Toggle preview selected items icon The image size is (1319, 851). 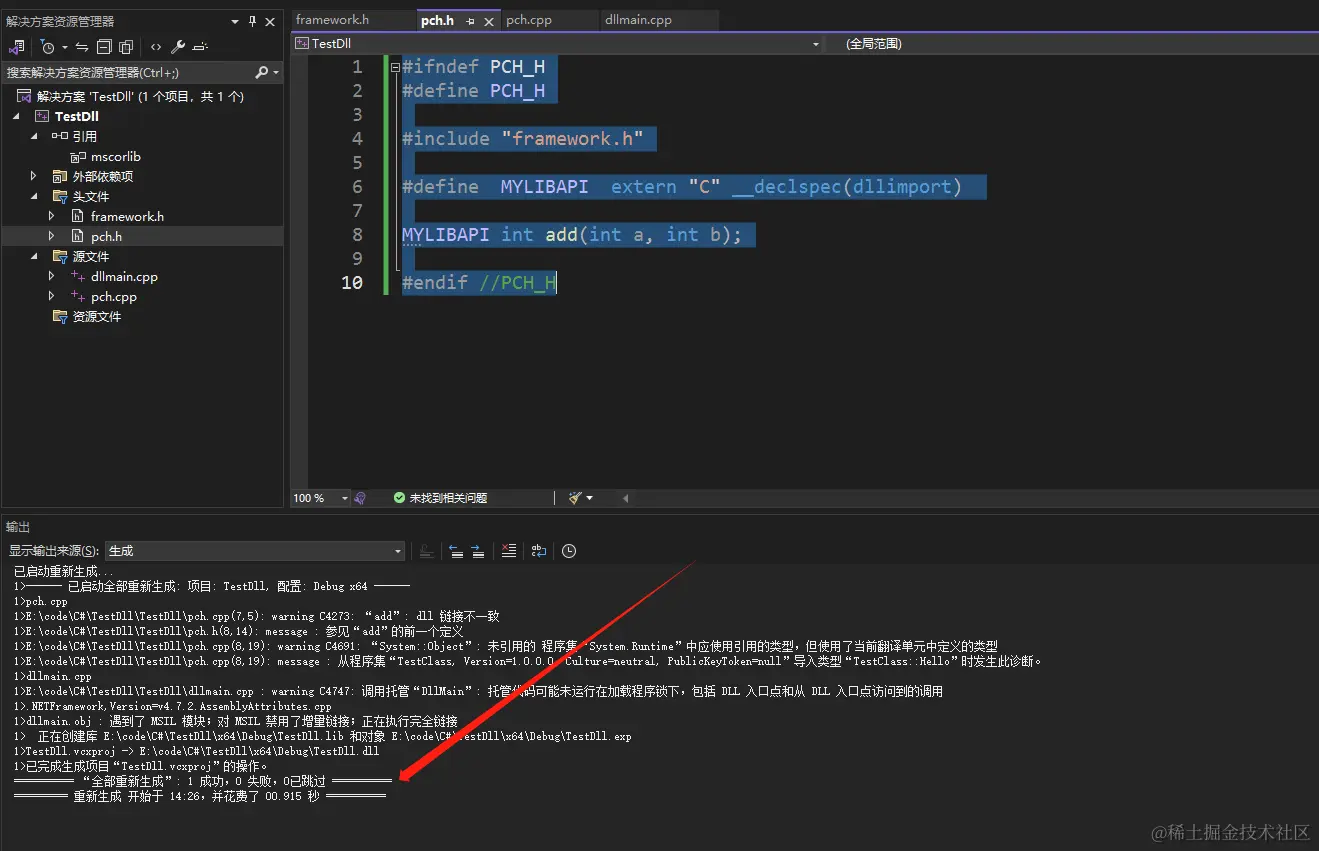click(200, 47)
